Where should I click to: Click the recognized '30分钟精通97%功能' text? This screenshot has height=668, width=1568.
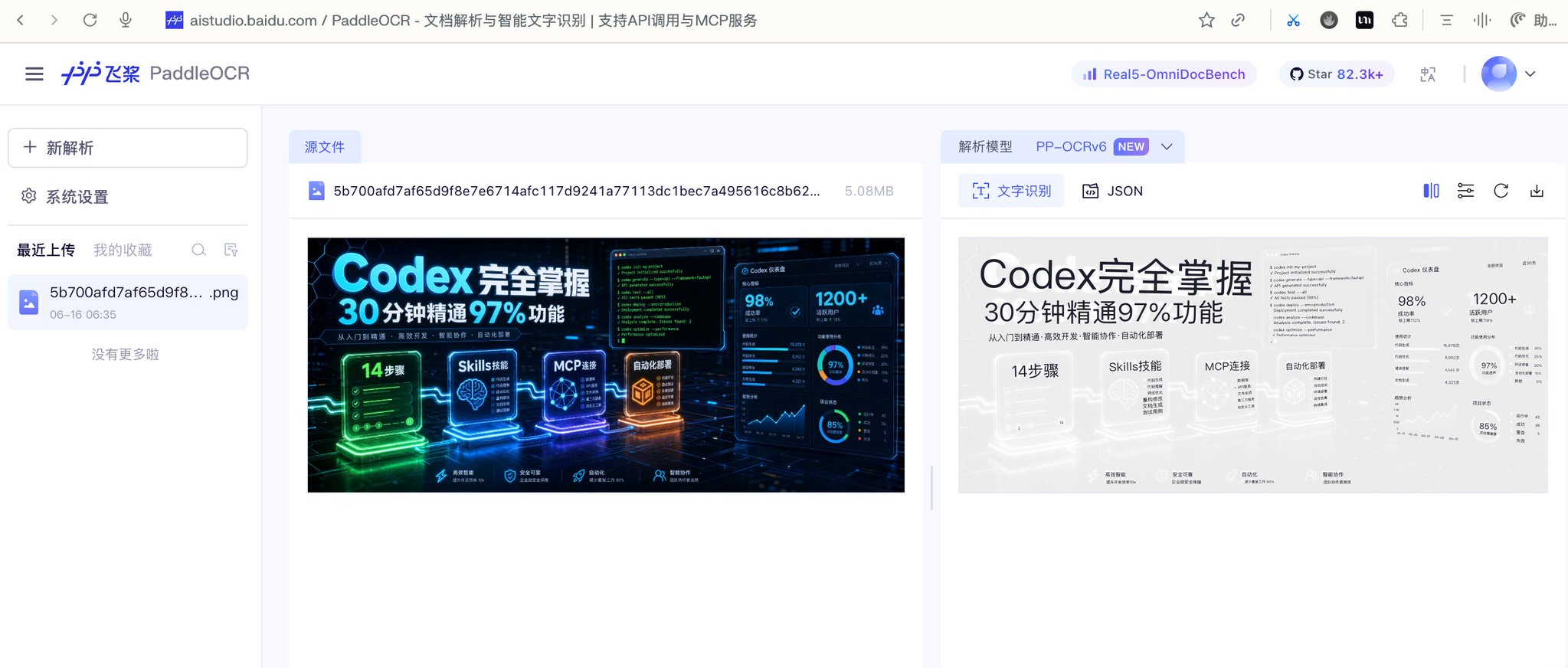(x=1103, y=313)
